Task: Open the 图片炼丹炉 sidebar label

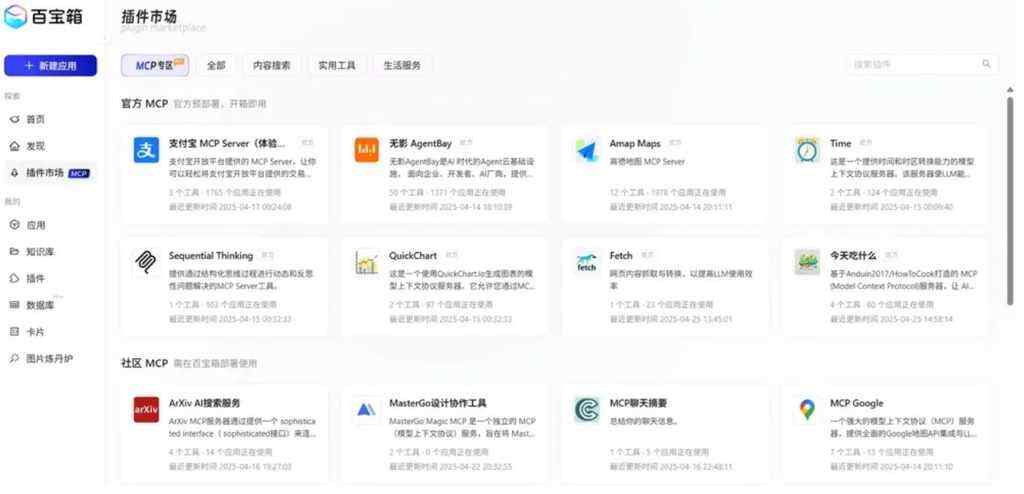Action: click(x=50, y=359)
